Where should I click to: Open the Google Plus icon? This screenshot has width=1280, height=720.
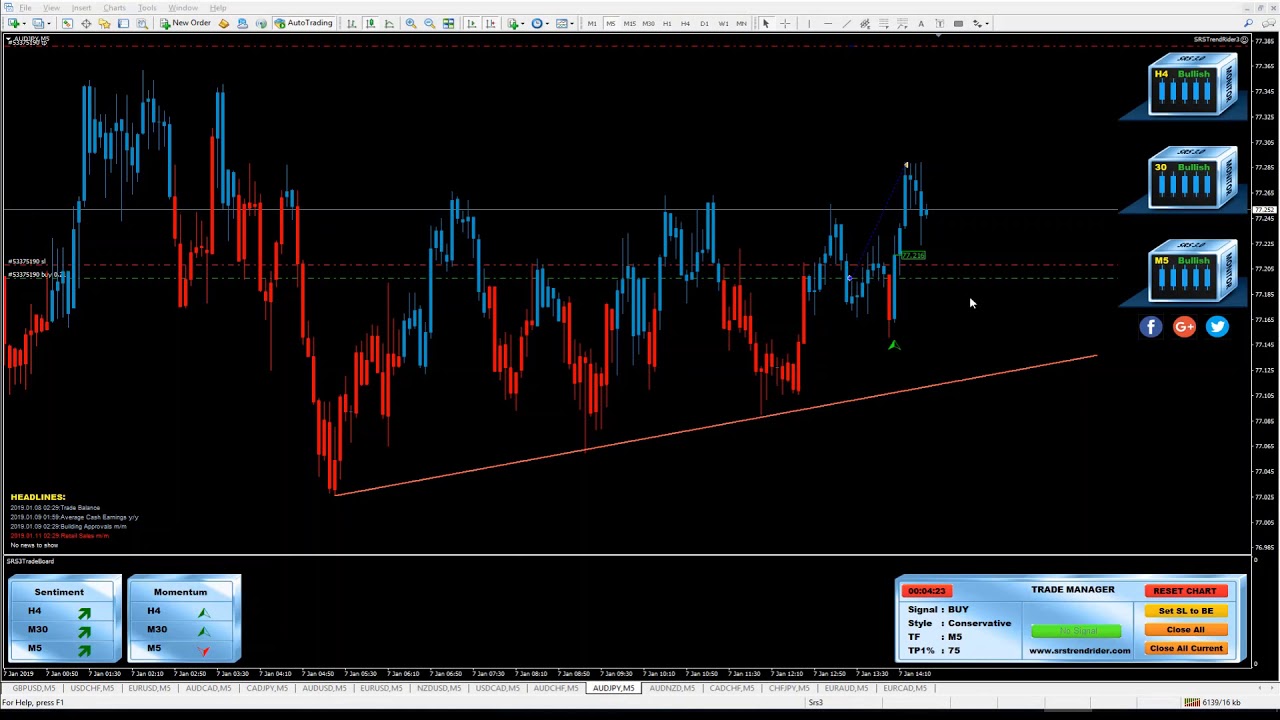click(x=1184, y=326)
